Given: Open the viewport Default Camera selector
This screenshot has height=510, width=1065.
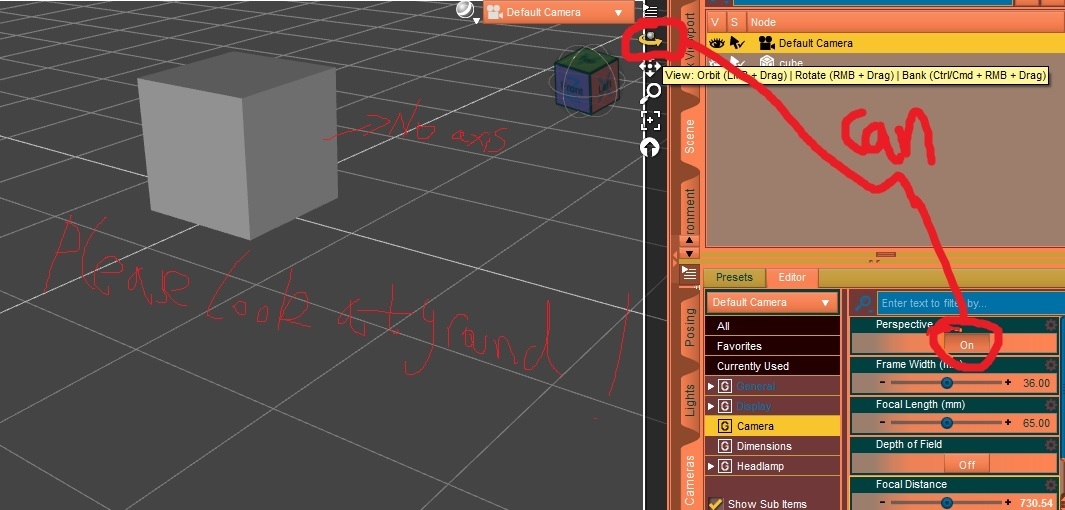Looking at the screenshot, I should [558, 12].
